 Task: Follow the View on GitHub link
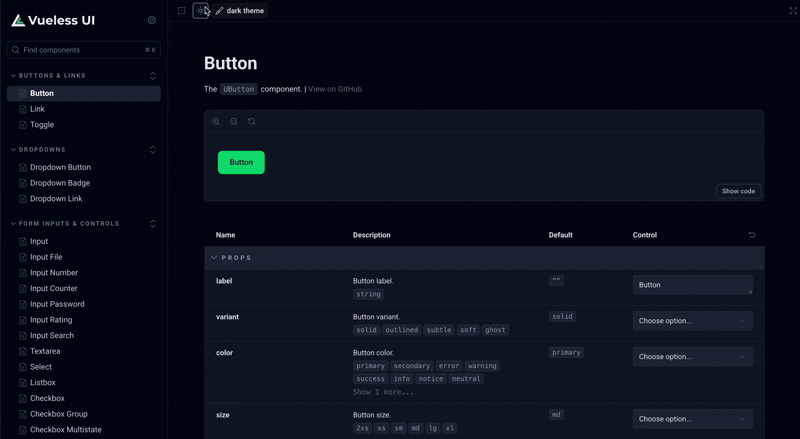pos(335,89)
